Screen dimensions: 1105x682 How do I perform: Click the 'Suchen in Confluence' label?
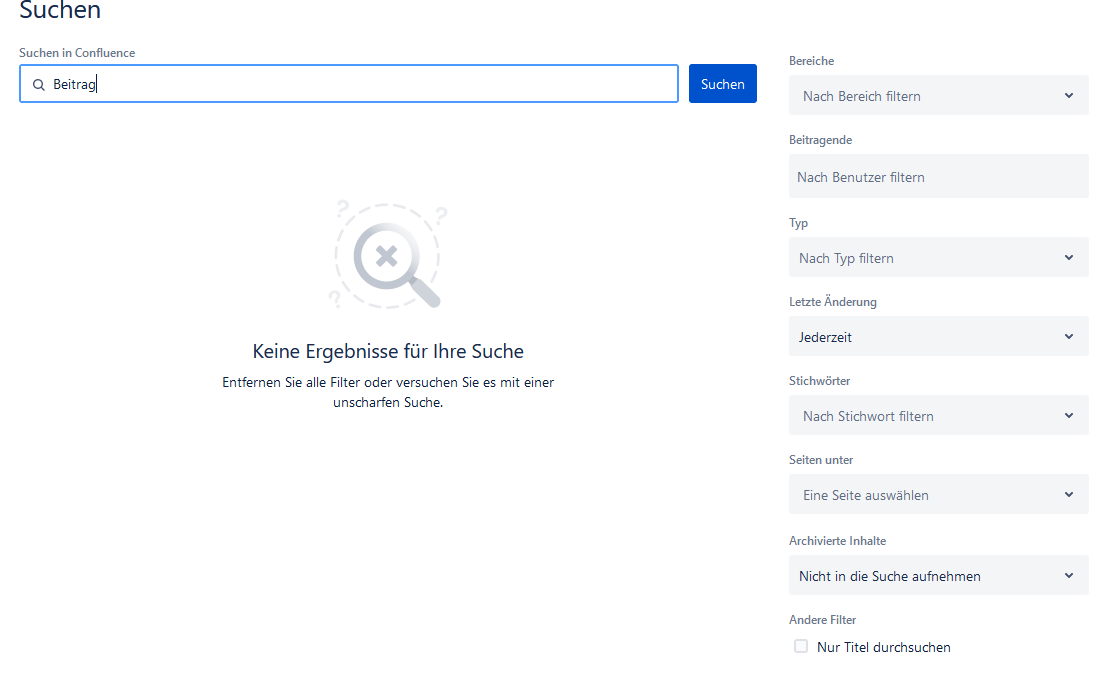[77, 53]
